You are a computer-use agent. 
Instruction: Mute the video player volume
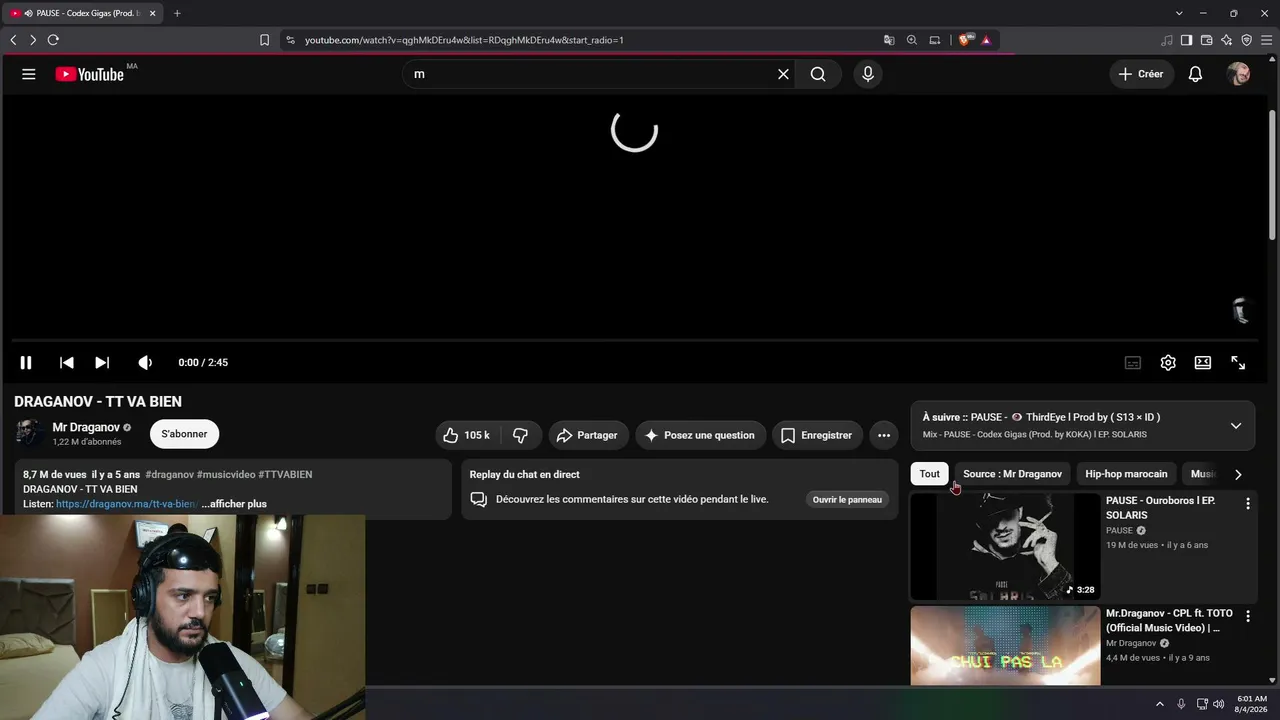[145, 362]
